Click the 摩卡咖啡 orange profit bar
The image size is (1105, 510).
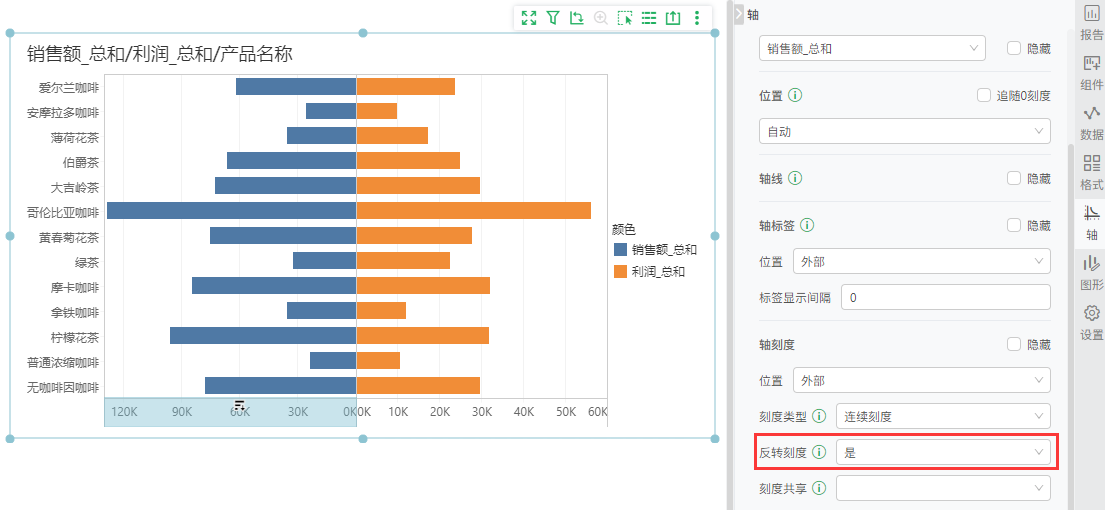423,285
